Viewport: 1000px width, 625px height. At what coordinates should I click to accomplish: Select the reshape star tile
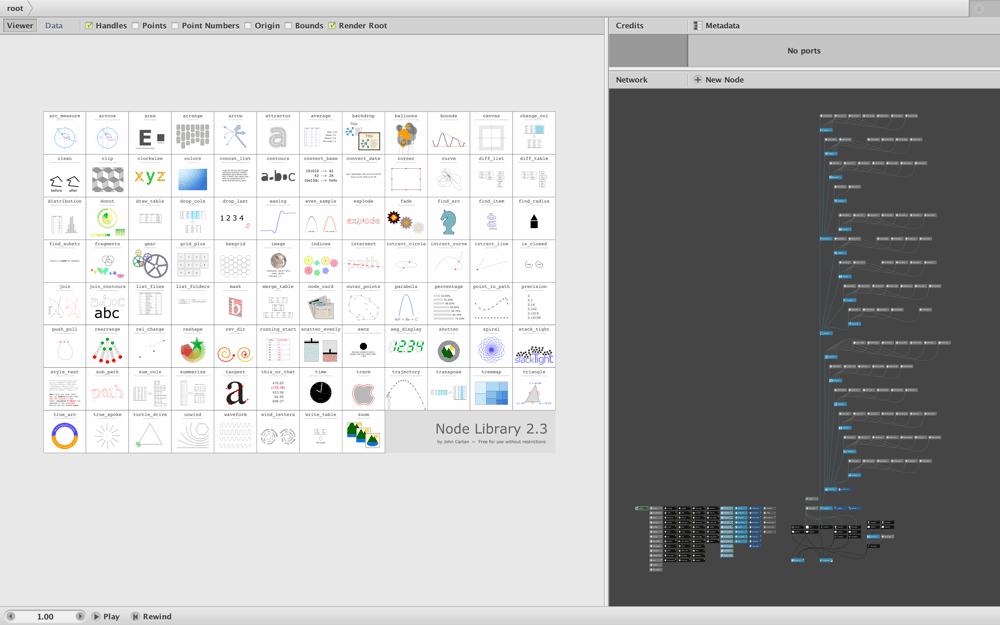point(193,346)
